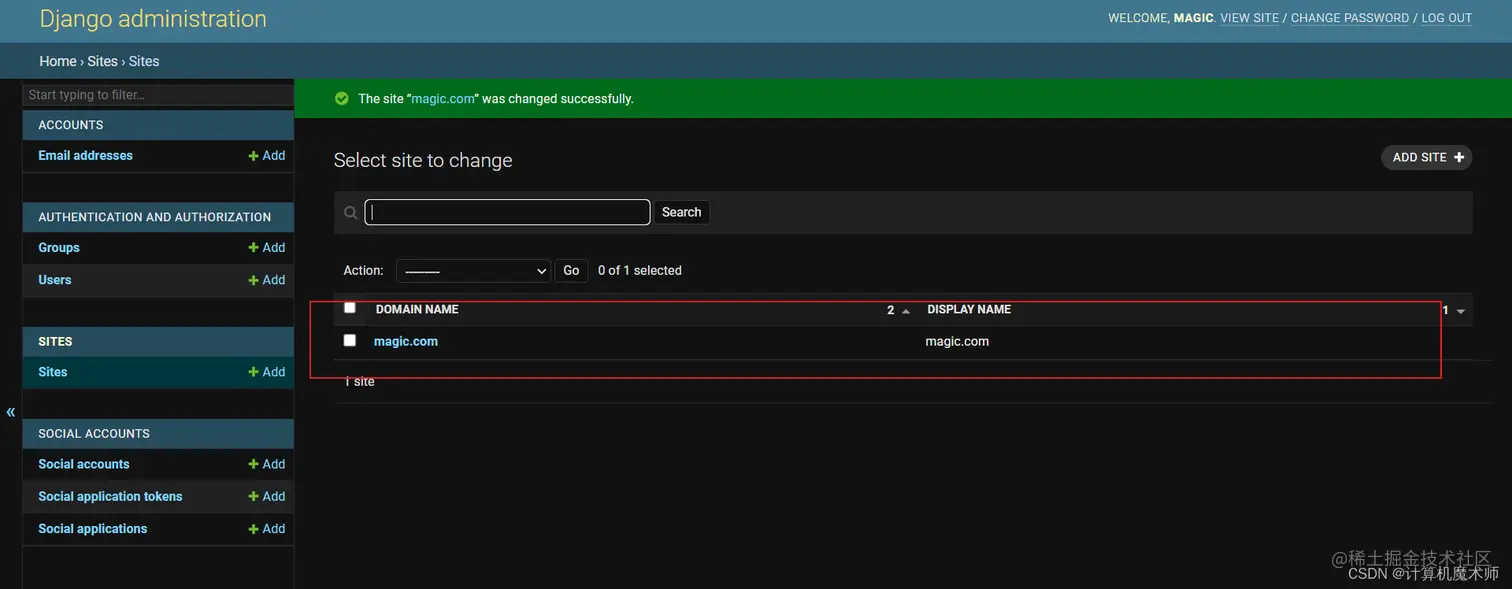Open Social accounts in sidebar

(84, 464)
